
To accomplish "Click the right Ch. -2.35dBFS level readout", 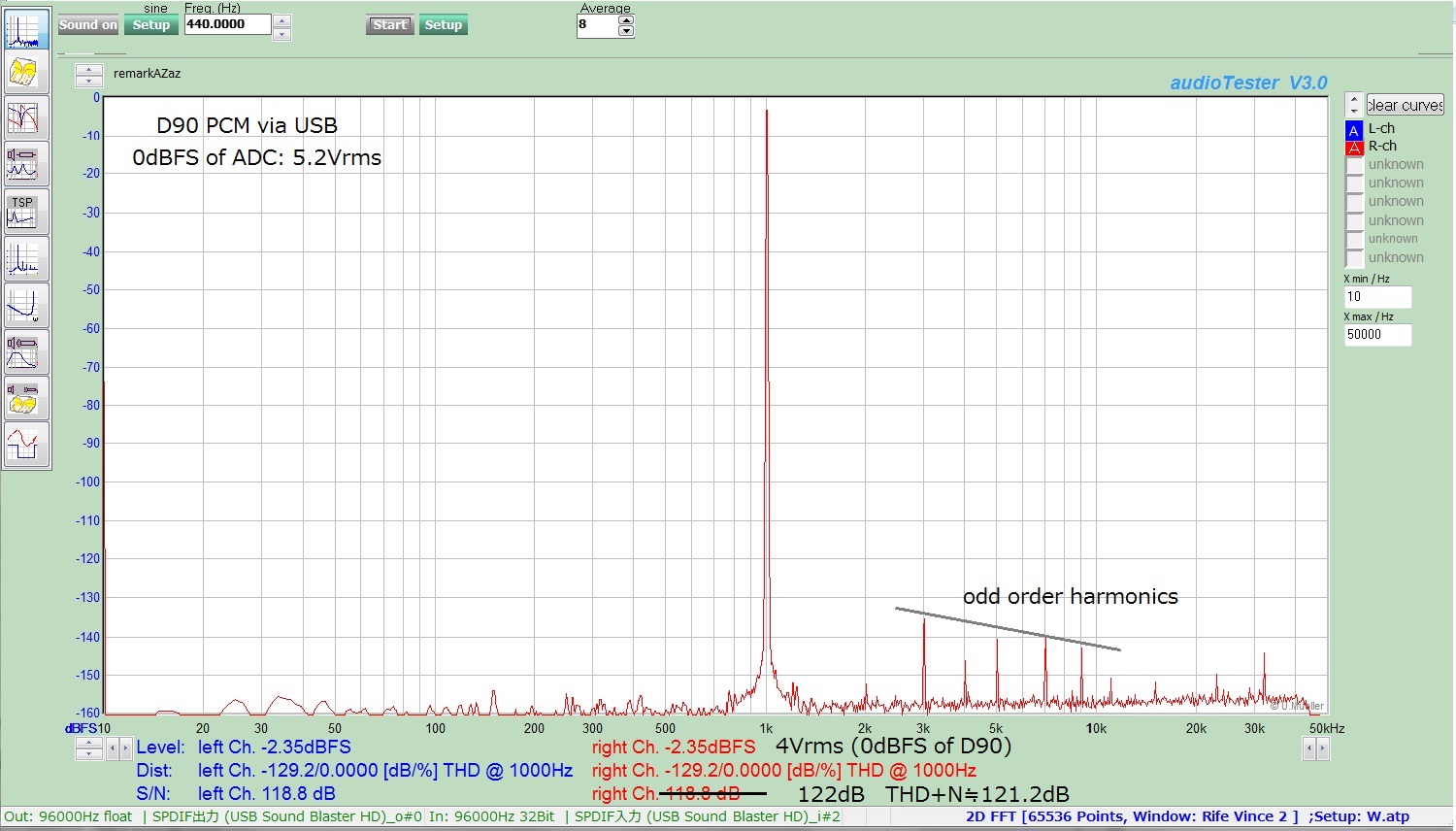I will pyautogui.click(x=674, y=747).
